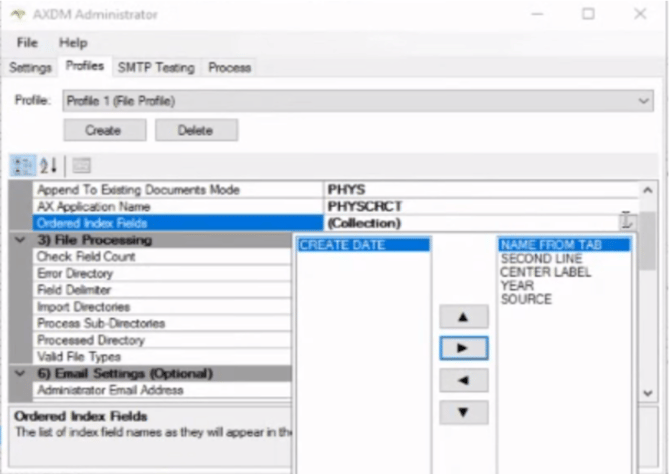The image size is (670, 474).
Task: Open the Profile dropdown list
Action: click(643, 101)
